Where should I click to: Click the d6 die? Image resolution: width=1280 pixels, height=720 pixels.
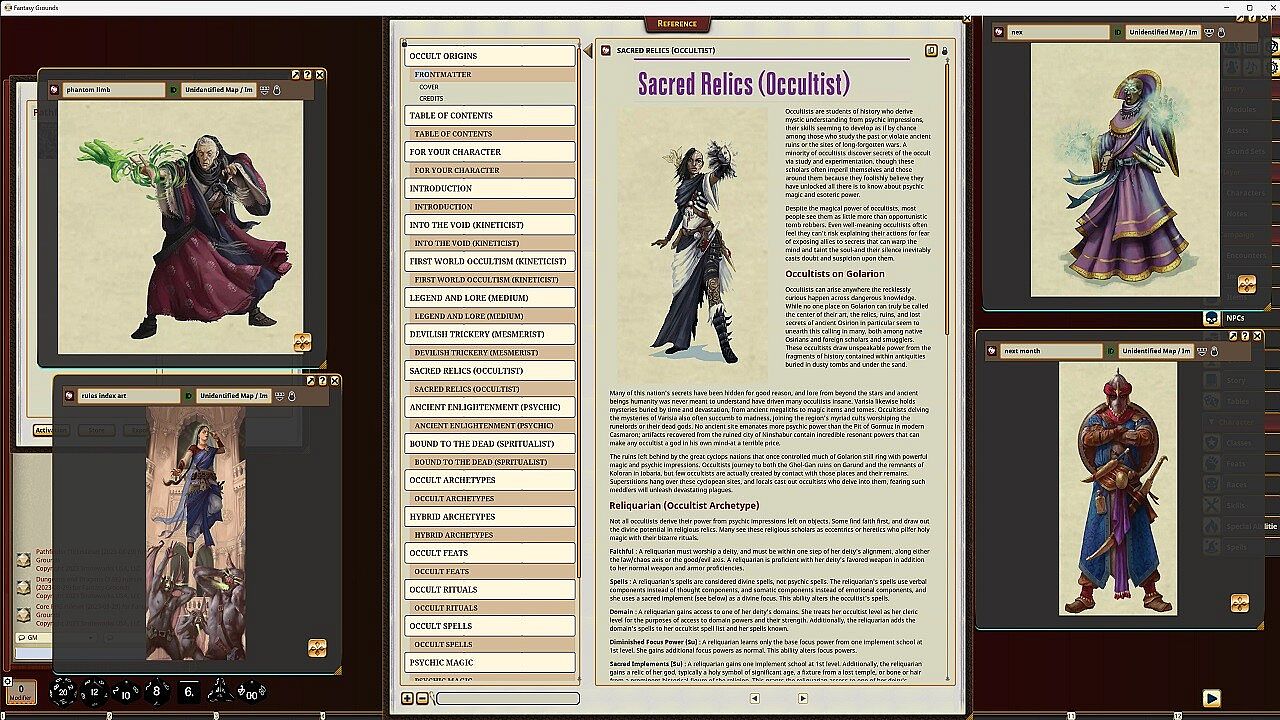pos(188,691)
